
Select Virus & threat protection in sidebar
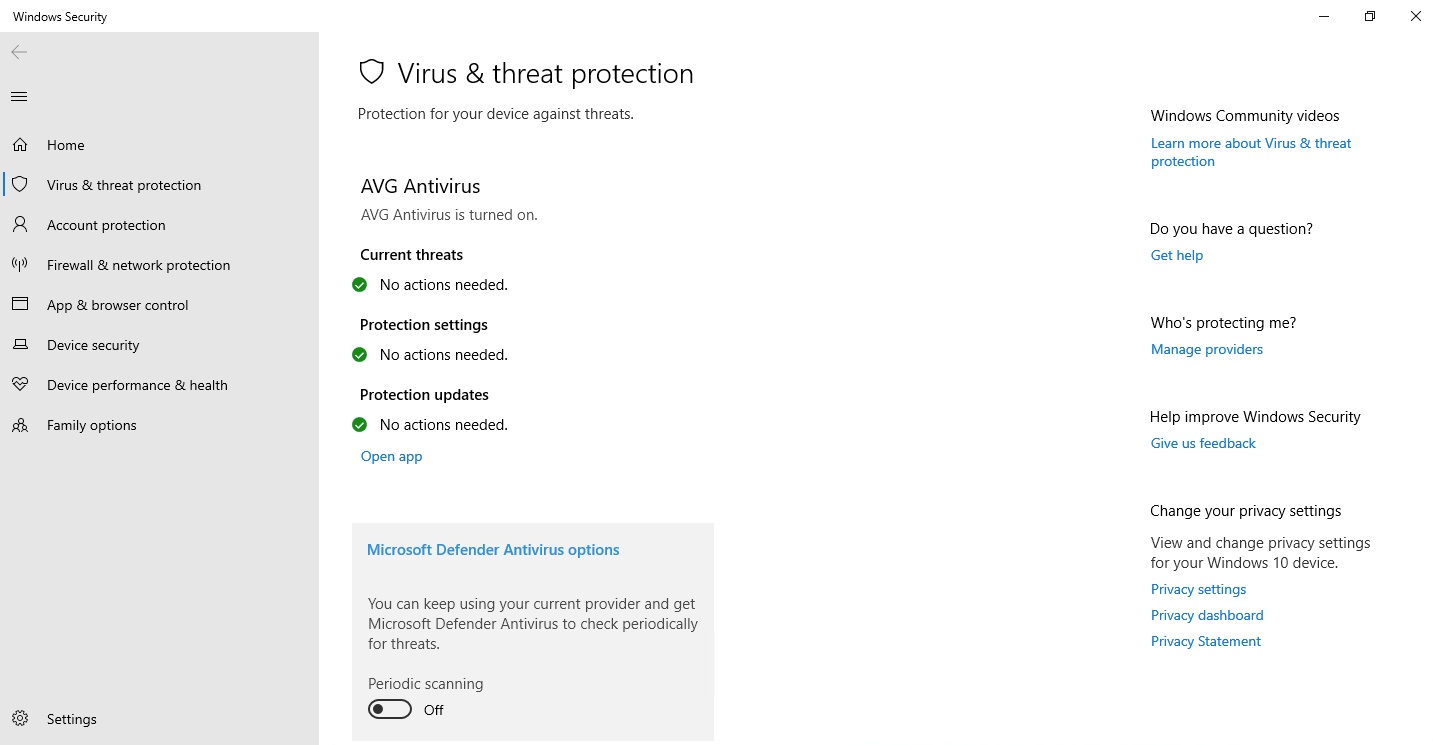coord(124,185)
